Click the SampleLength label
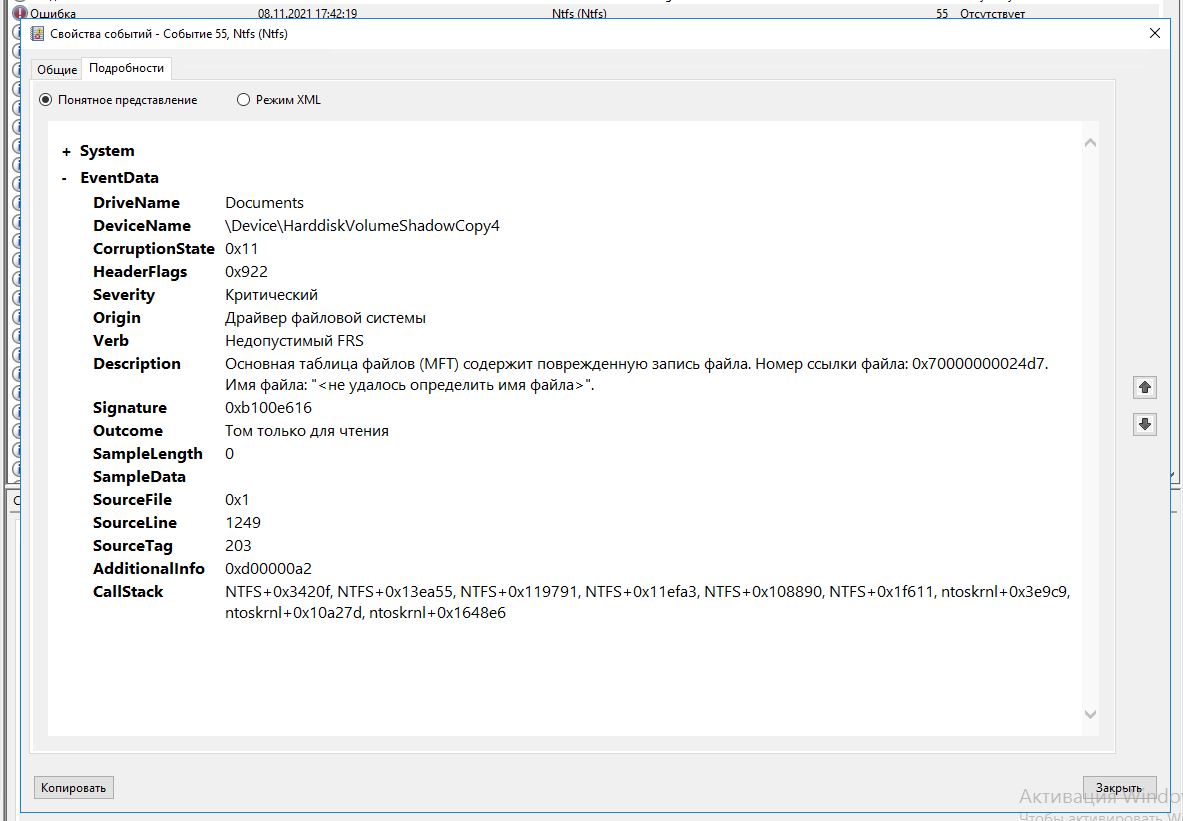The height and width of the screenshot is (821, 1183). [148, 454]
